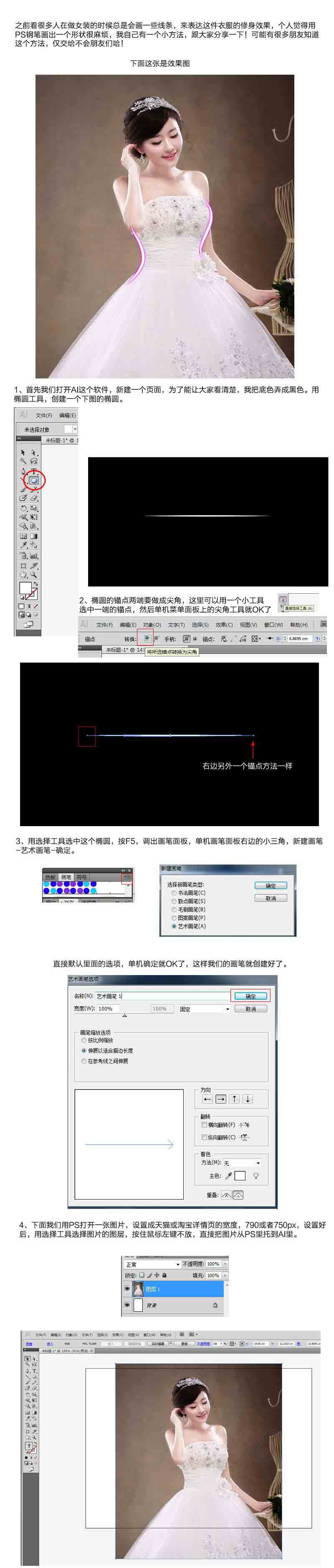Click the lock all icon in Layers panel
This screenshot has height=1568, width=334.
point(164,1275)
